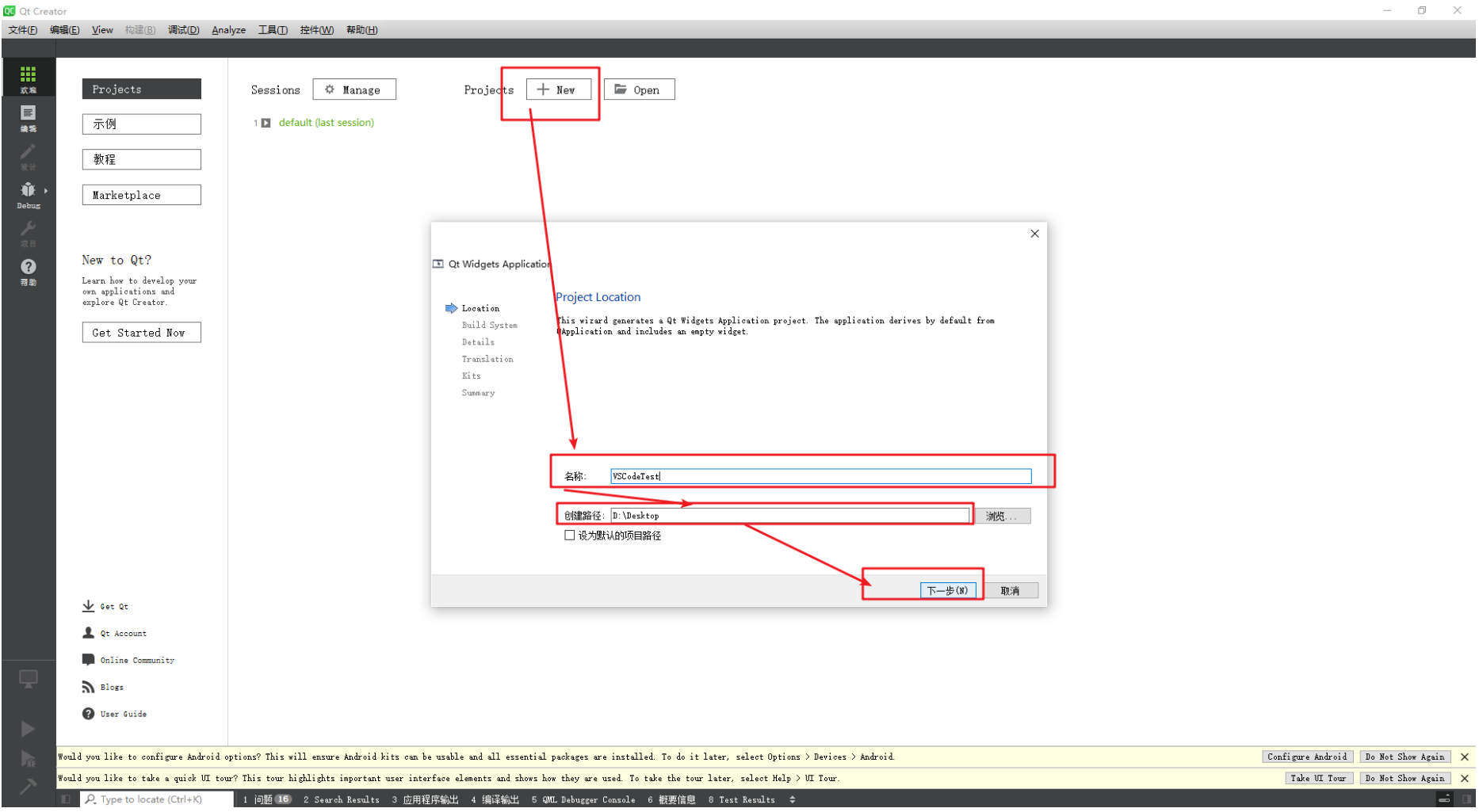Open the 文件(F) menu
The width and height of the screenshot is (1479, 812).
click(x=23, y=30)
